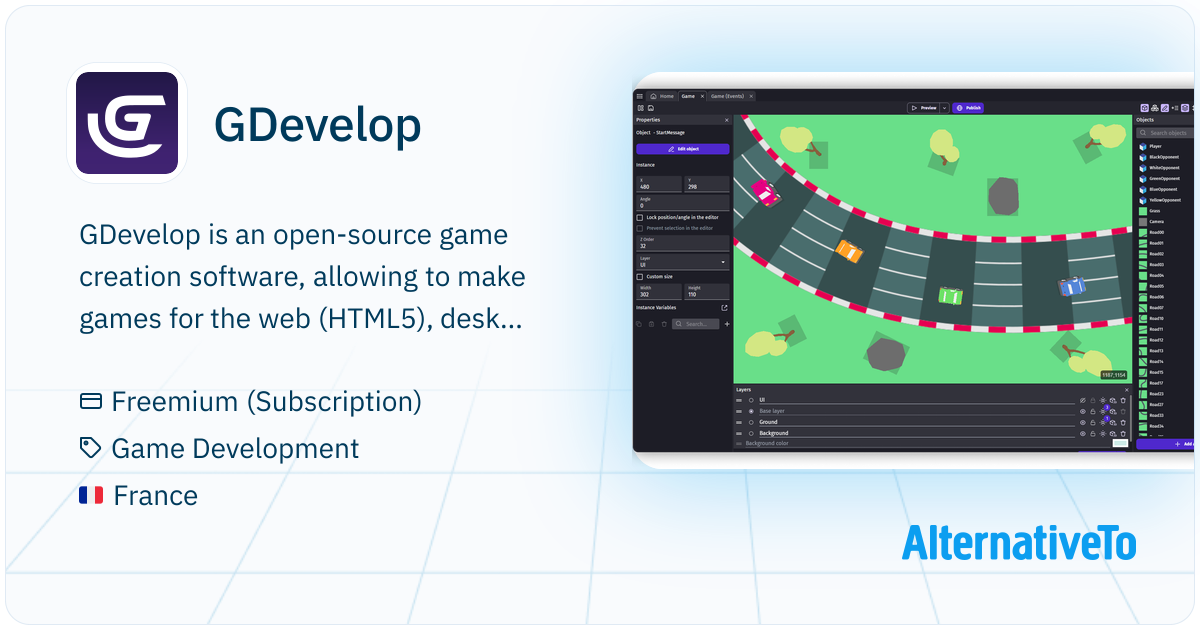The image size is (1200, 630).
Task: Click the Add object button
Action: [1167, 444]
